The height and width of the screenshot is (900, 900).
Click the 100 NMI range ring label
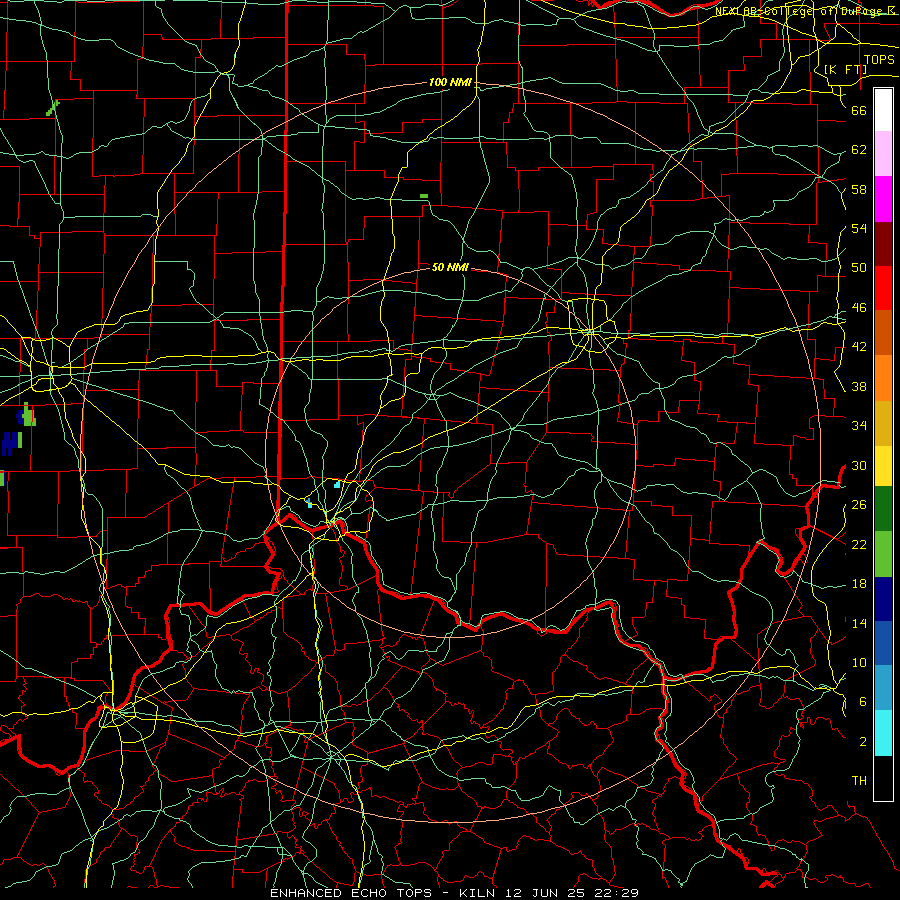(450, 83)
